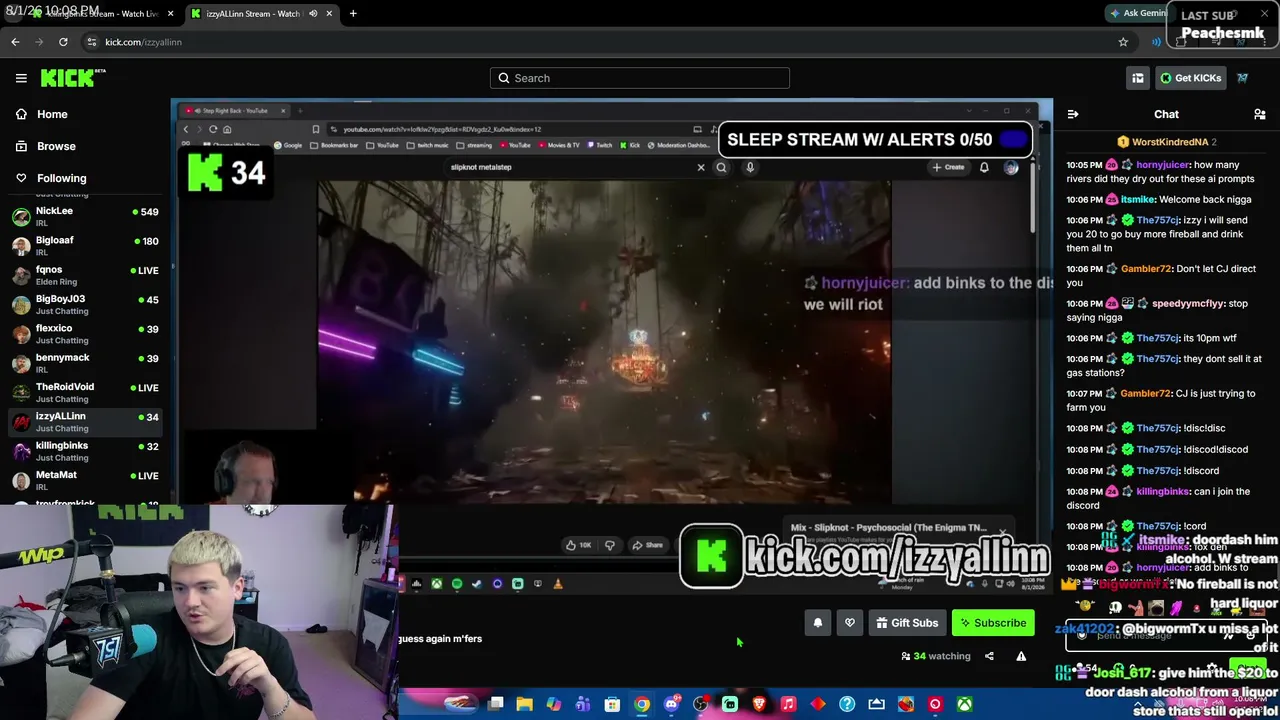Select the izzyALLinn Stream browser tab
1280x720 pixels.
coord(260,14)
